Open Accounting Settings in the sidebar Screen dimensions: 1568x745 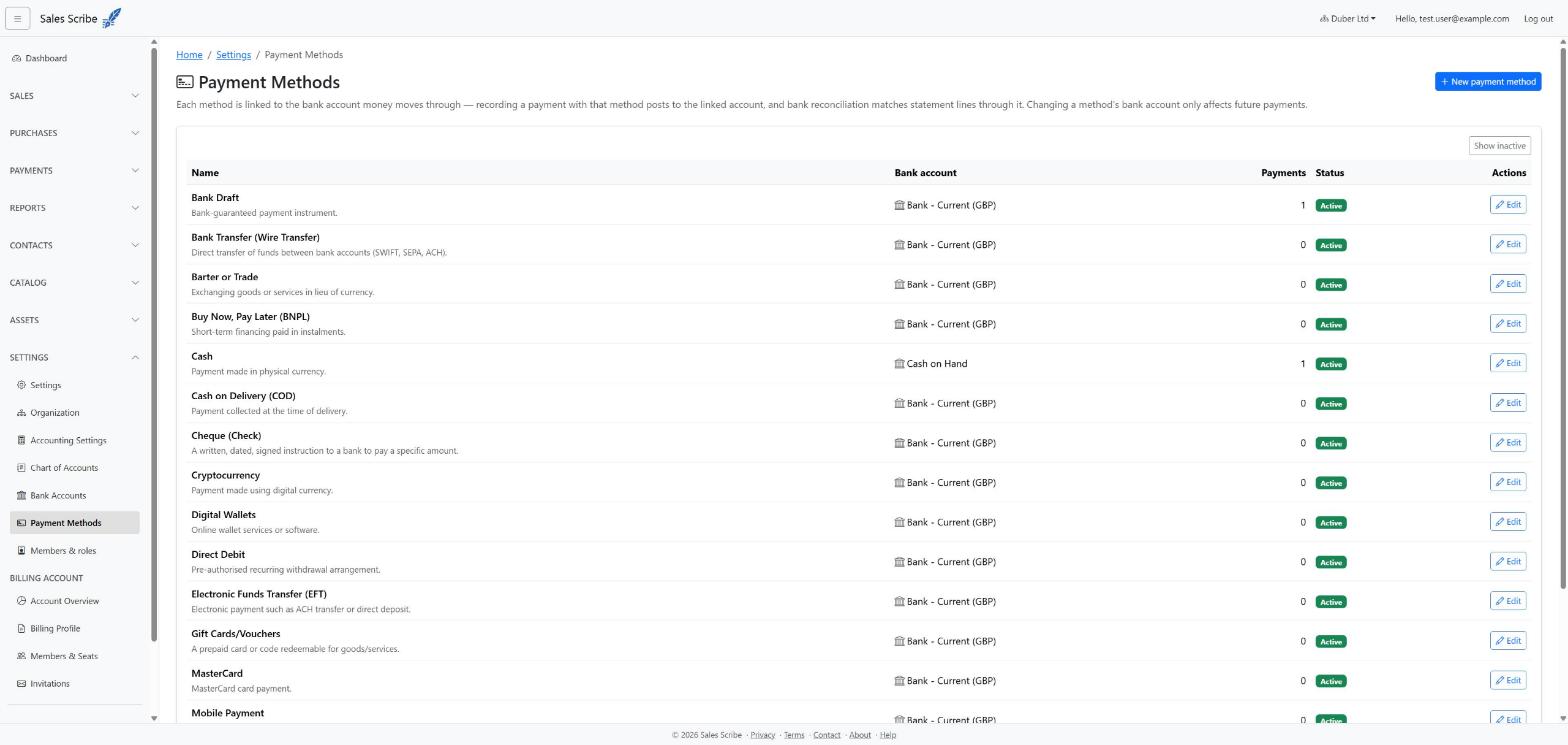75,440
